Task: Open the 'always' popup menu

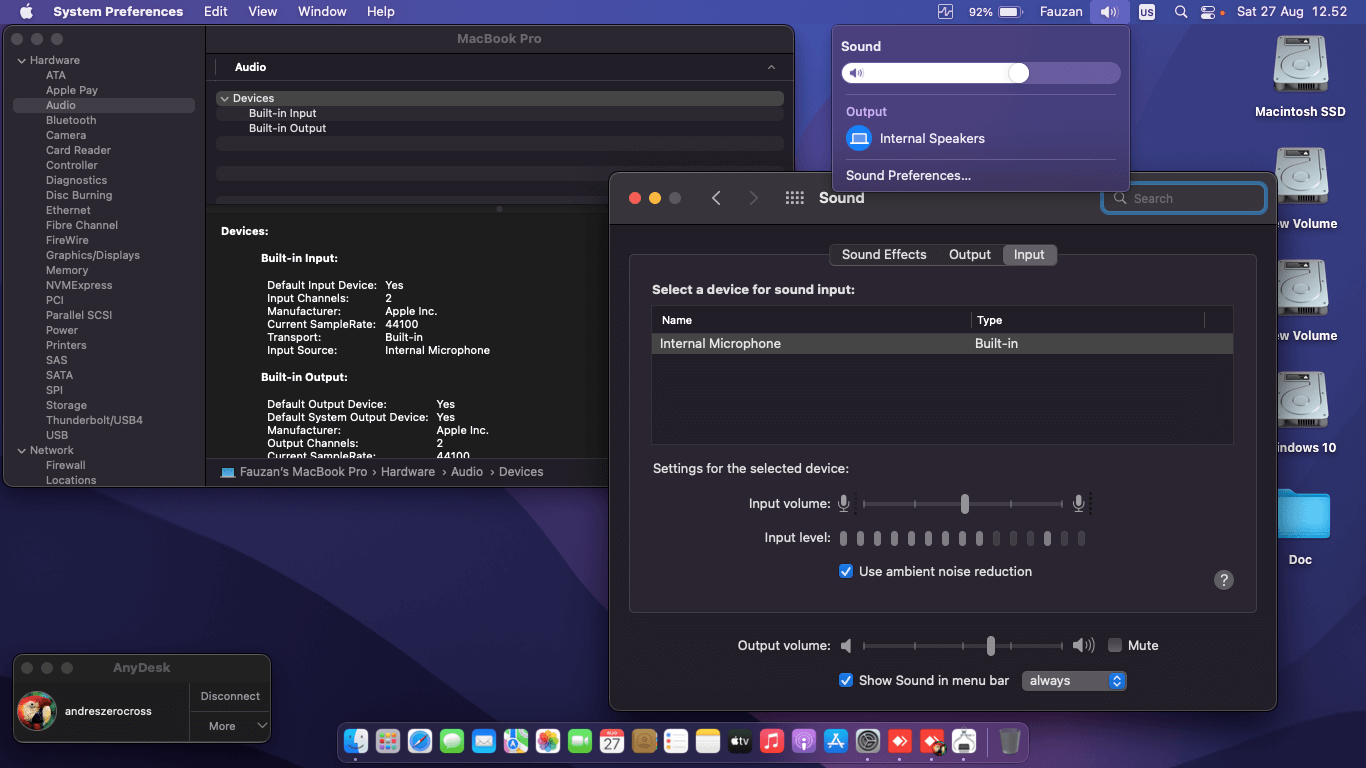Action: [1074, 681]
